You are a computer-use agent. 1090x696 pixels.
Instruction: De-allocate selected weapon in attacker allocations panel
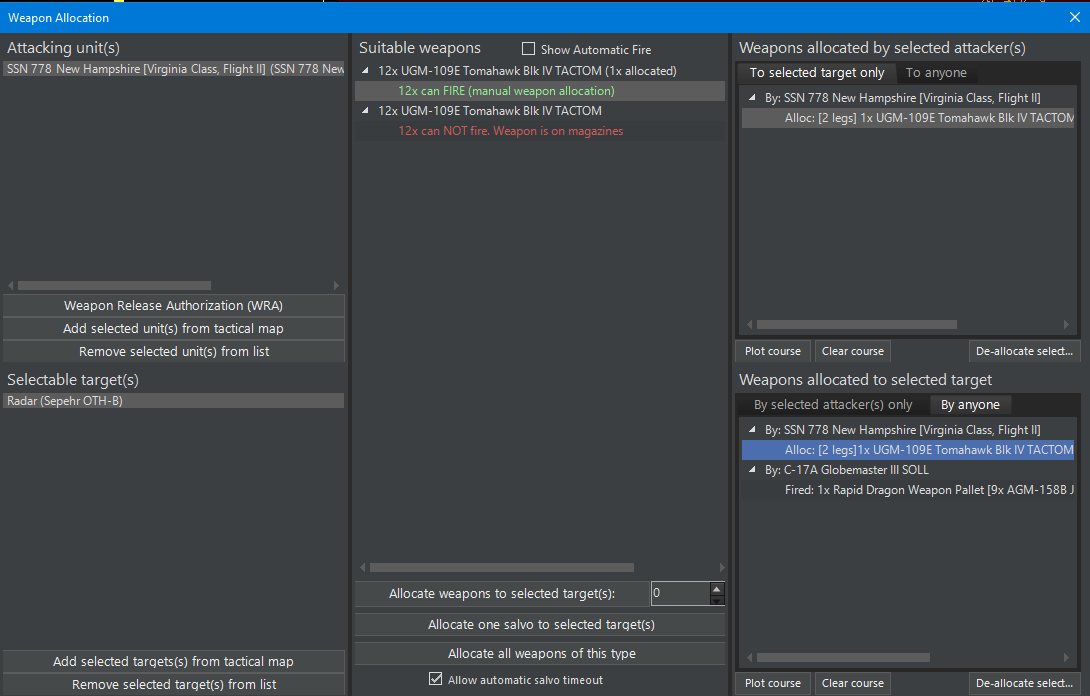(x=1025, y=351)
